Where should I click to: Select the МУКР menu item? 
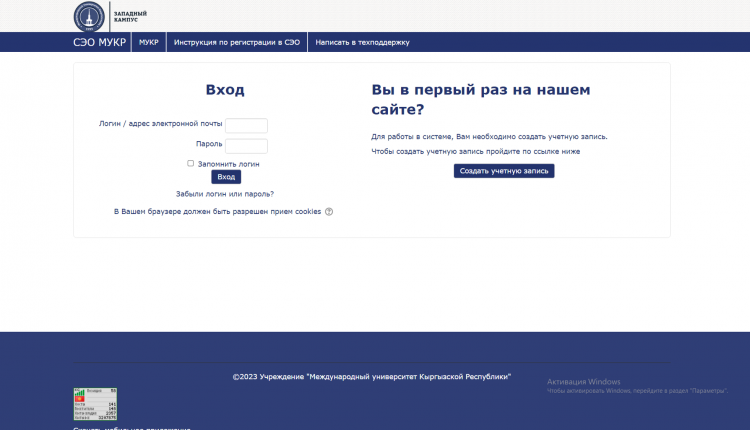point(149,42)
